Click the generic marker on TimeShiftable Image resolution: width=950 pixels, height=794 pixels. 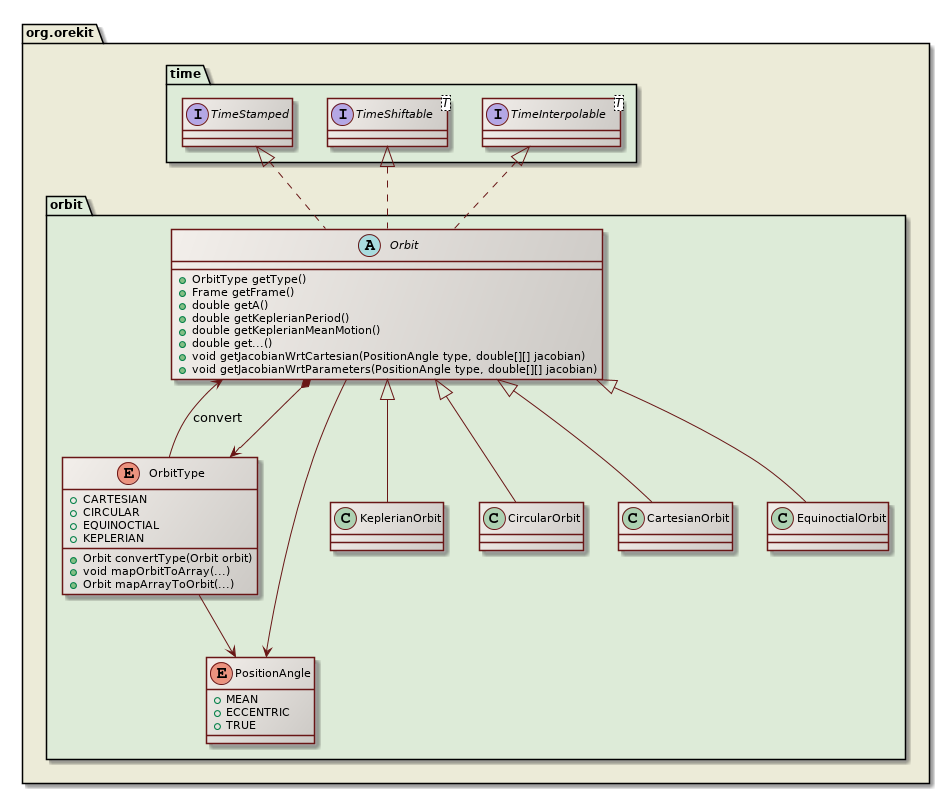pos(446,104)
